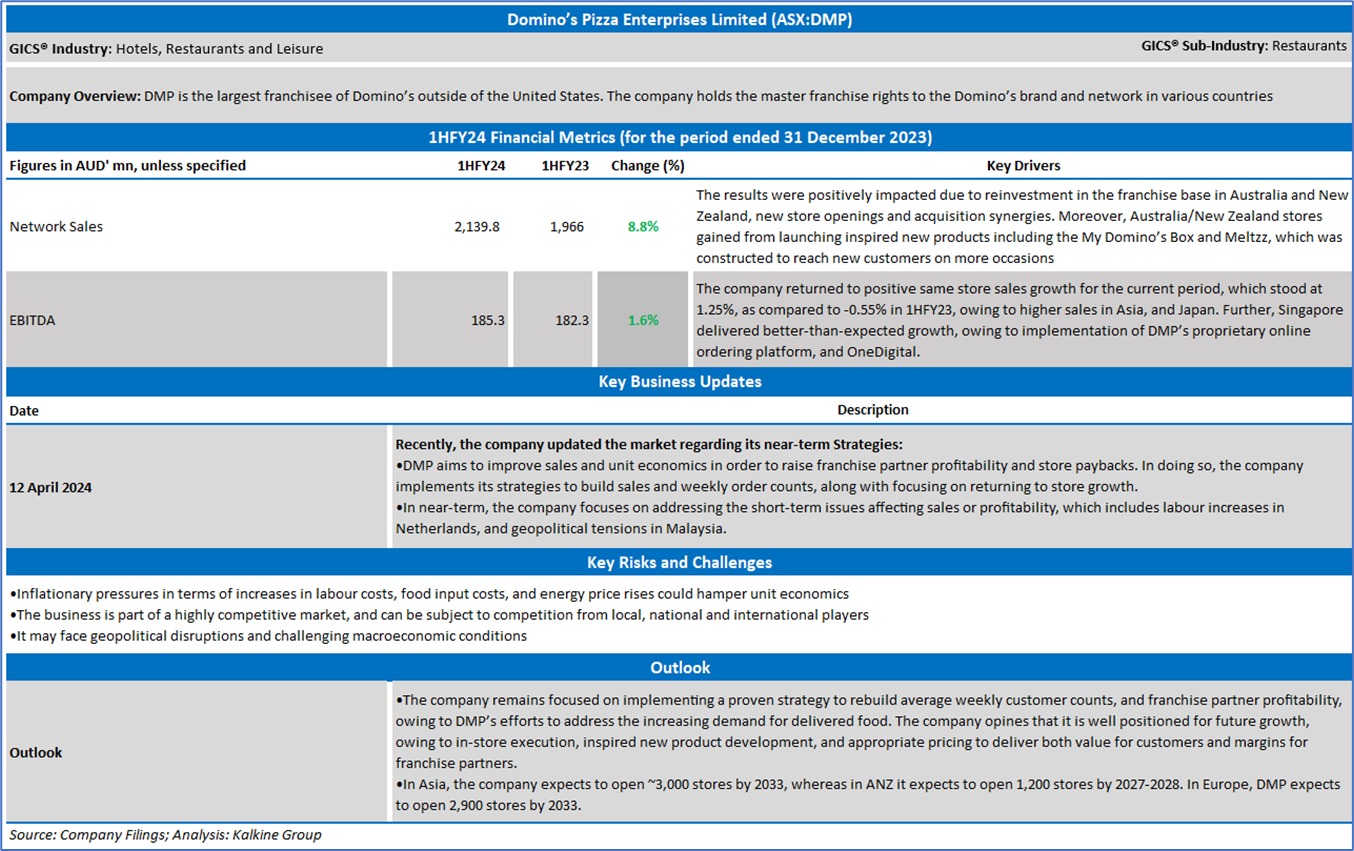Select the "Company Overview" description paragraph
The height and width of the screenshot is (851, 1354).
(641, 96)
